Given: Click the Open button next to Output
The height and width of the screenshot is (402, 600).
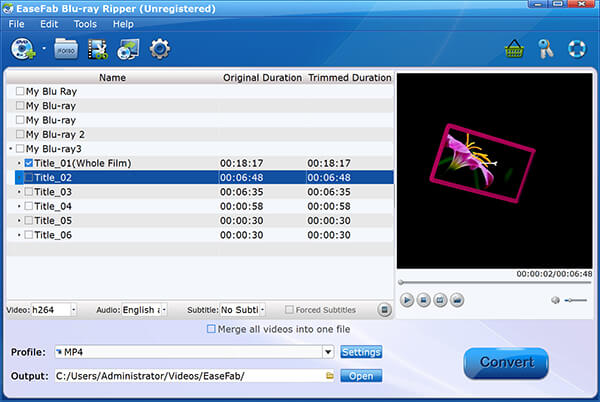Looking at the screenshot, I should pos(361,376).
